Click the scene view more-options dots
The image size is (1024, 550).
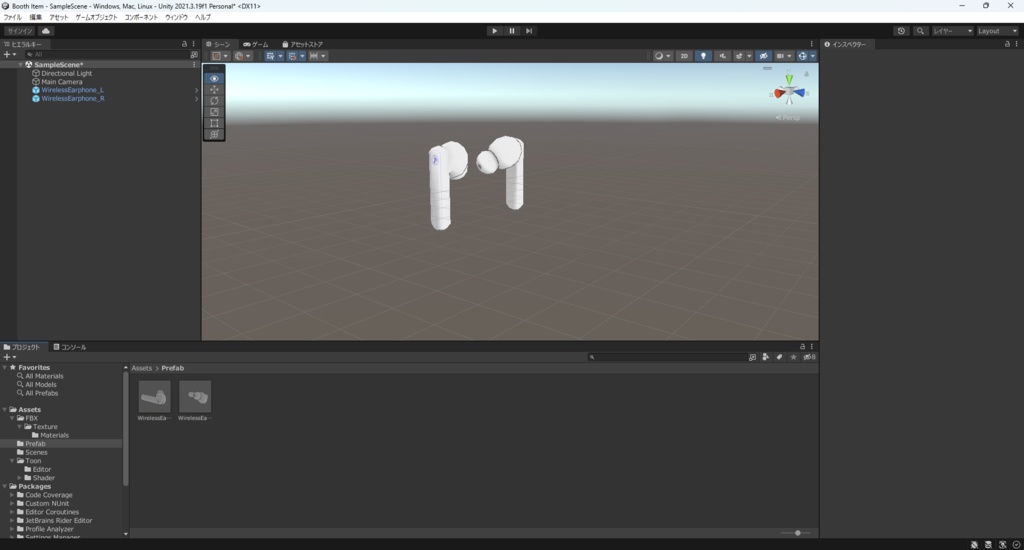click(812, 44)
